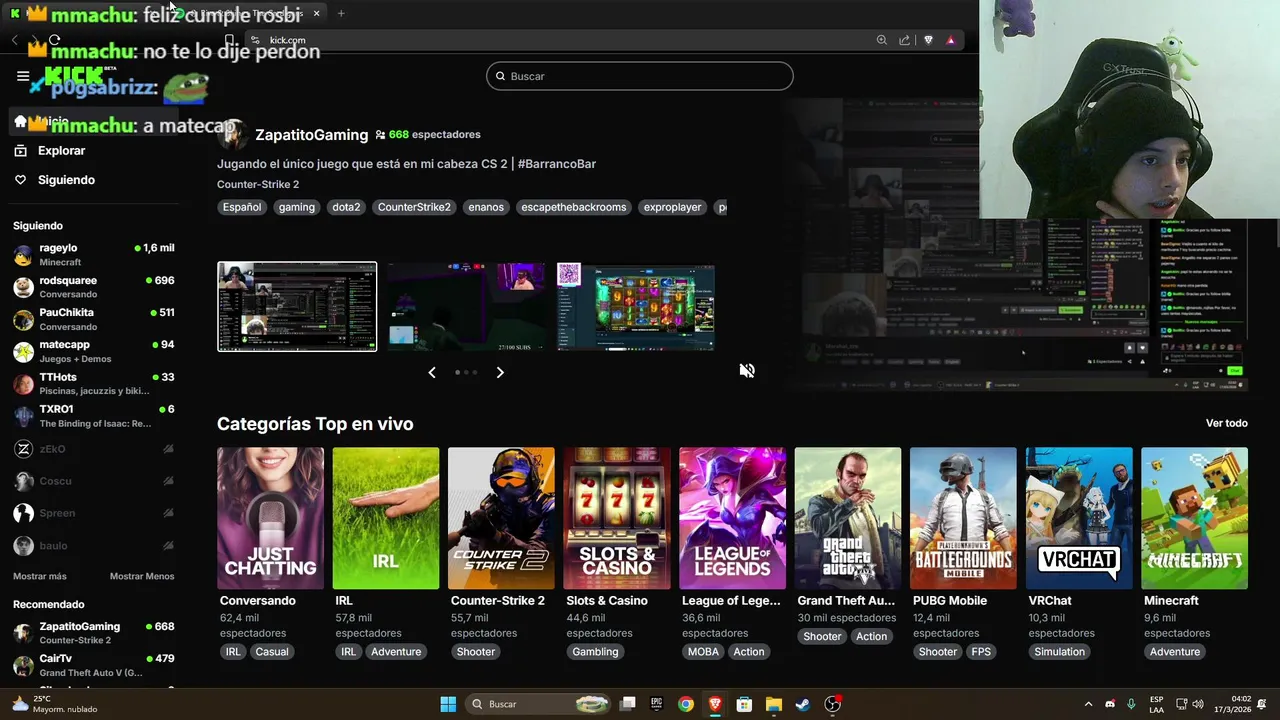Collapse list with Mostrar Menos
This screenshot has width=1280, height=720.
tap(142, 576)
